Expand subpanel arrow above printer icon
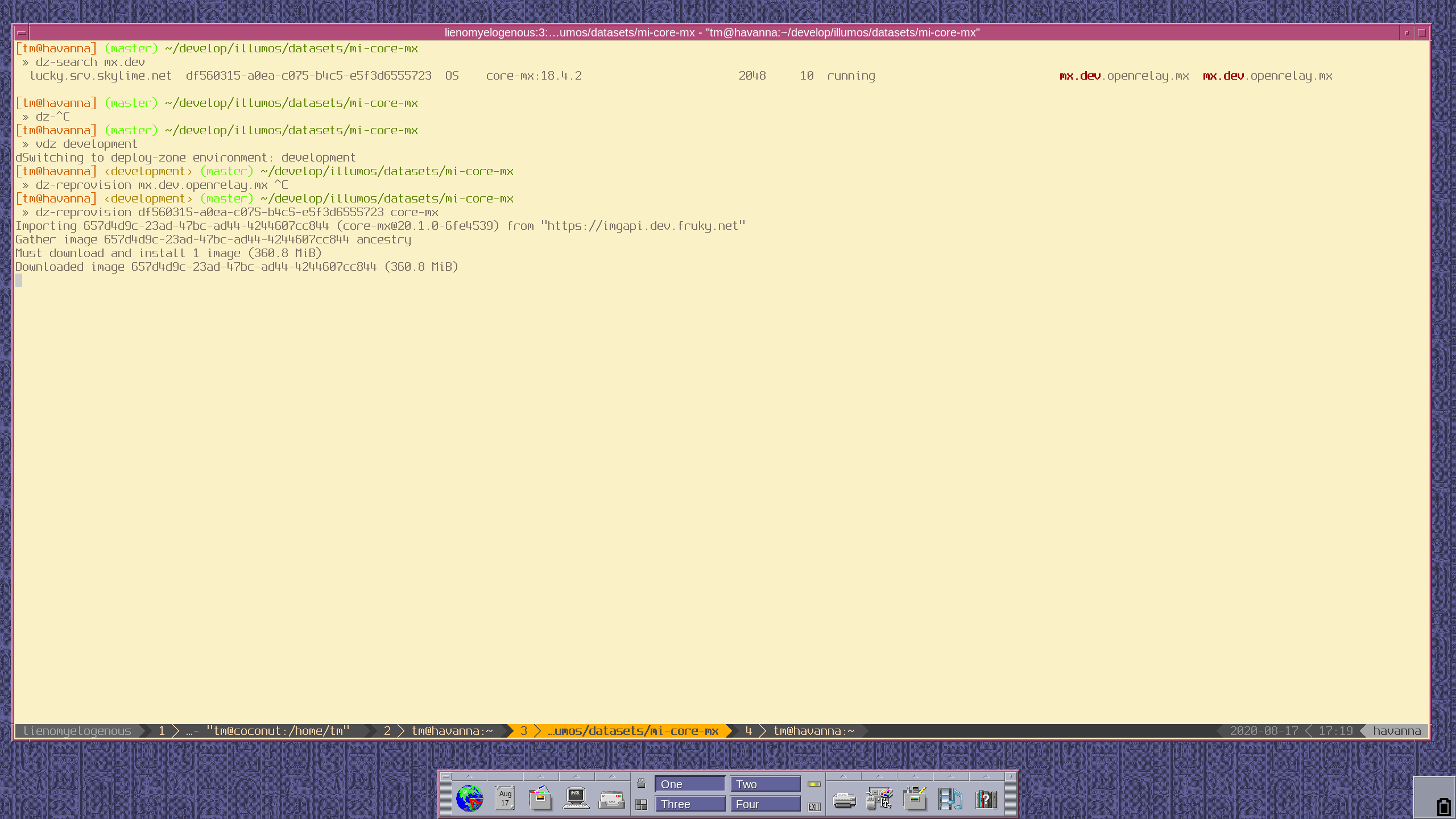 click(x=843, y=776)
